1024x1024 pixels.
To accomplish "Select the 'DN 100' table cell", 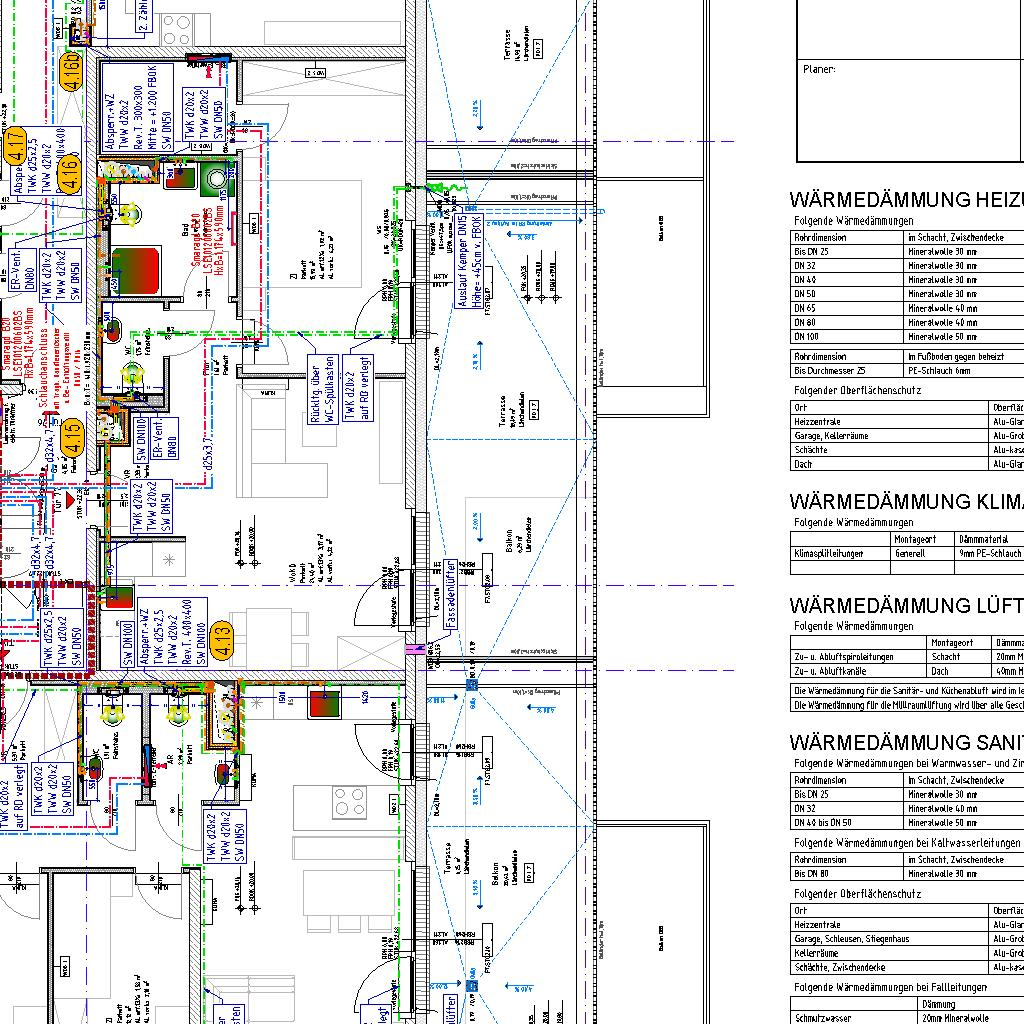I will [847, 337].
